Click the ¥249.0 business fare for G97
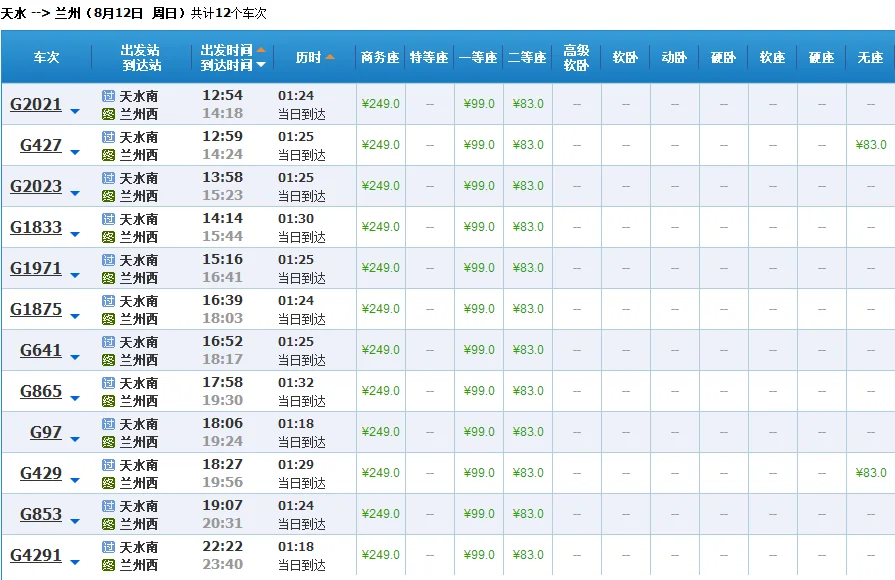 pyautogui.click(x=380, y=431)
